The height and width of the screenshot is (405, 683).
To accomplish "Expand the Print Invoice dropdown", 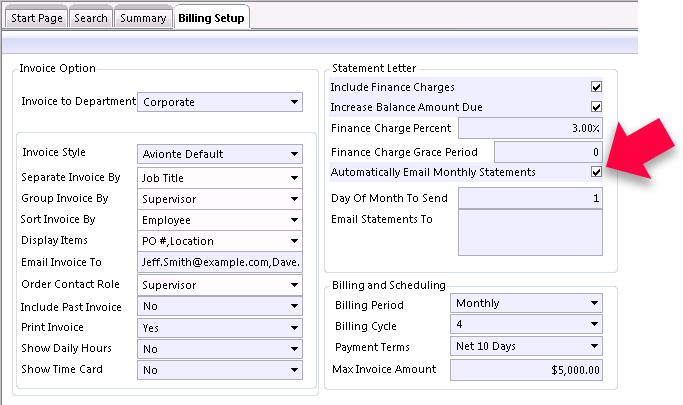I will click(220, 327).
